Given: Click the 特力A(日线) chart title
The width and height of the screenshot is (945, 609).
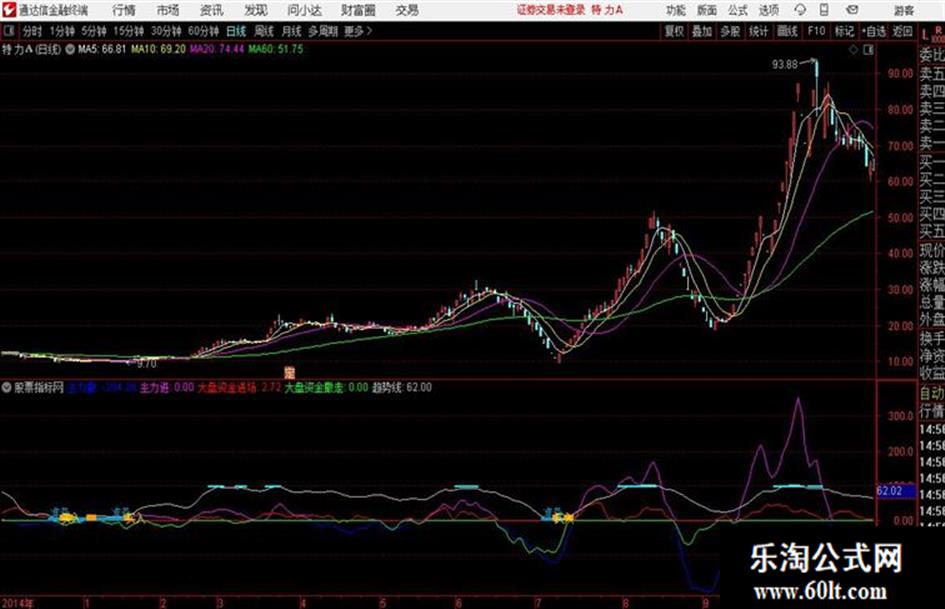Looking at the screenshot, I should pos(31,49).
